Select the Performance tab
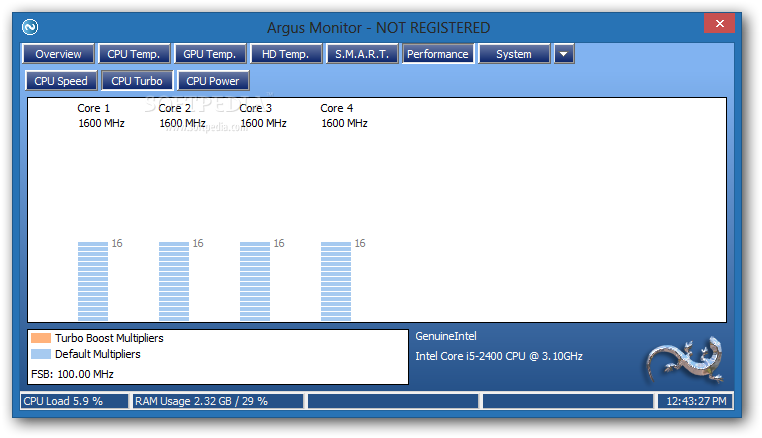Viewport: 762px width, 438px height. click(438, 54)
